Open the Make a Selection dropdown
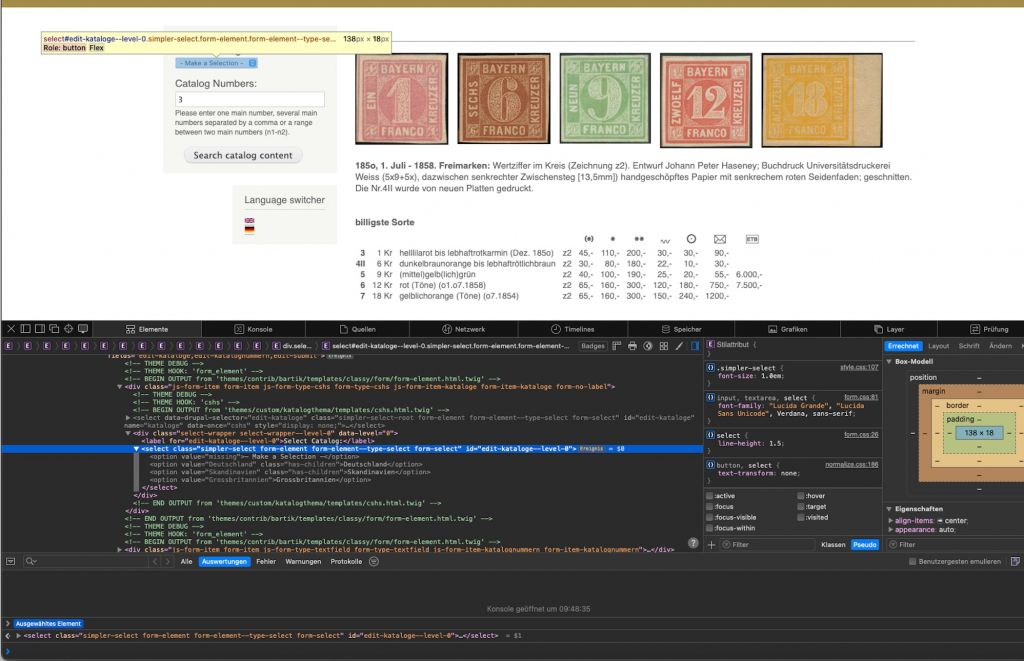Viewport: 1024px width, 661px height. 218,63
